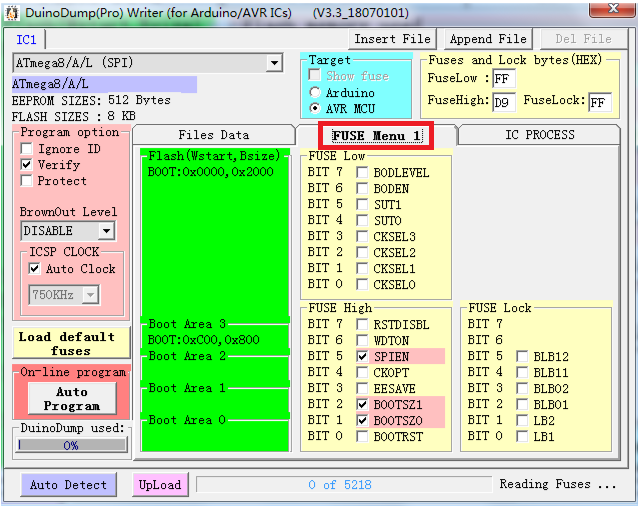
Task: Toggle the CKSEL0 fuse checkbox
Action: coord(362,284)
